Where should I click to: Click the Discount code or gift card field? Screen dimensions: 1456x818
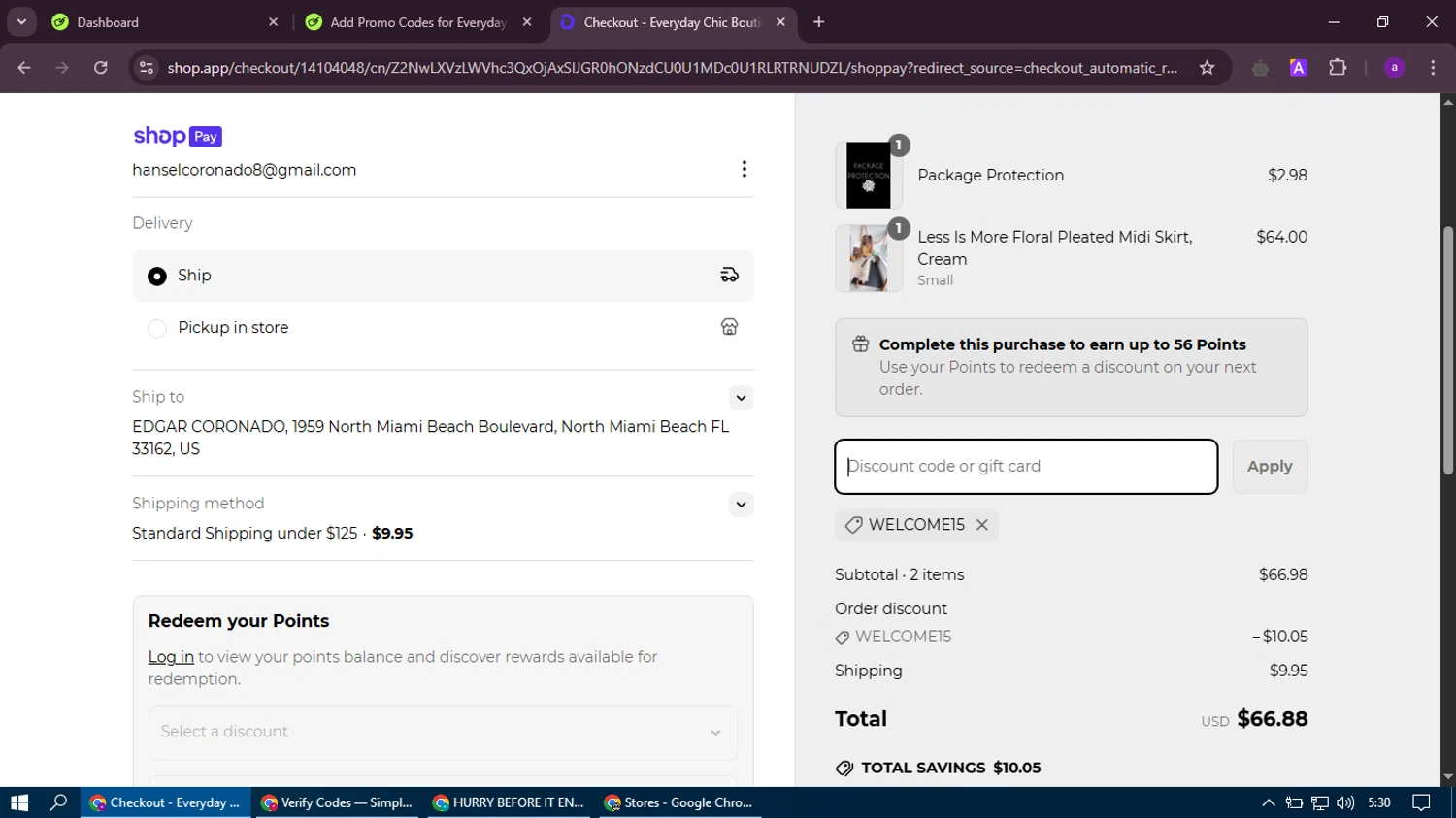point(1026,467)
